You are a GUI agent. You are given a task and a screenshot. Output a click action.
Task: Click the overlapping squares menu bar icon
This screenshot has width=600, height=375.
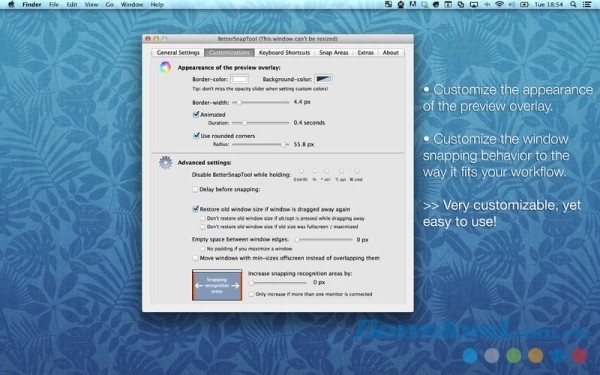click(461, 5)
